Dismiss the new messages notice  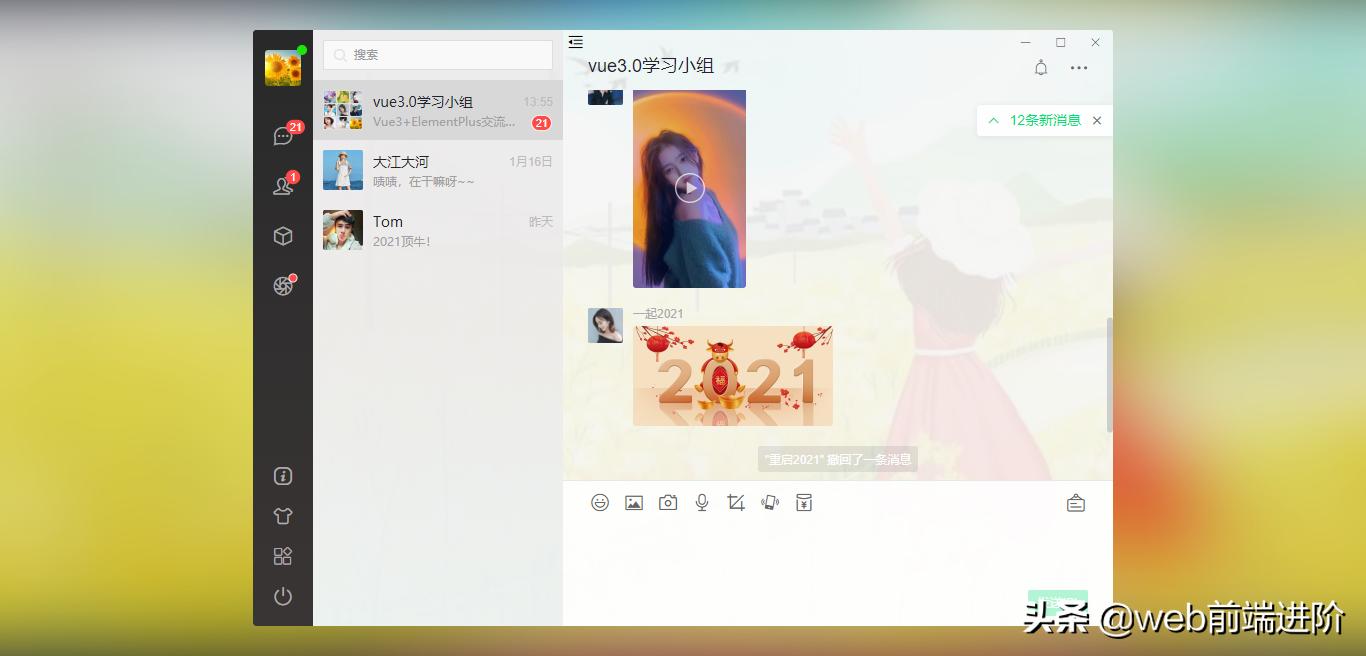[x=1097, y=120]
